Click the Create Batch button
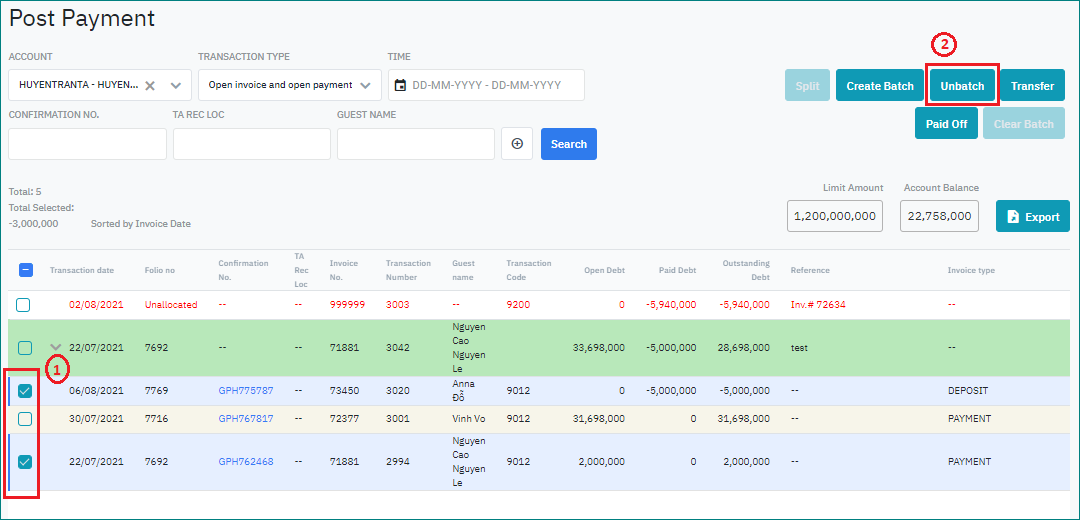Image resolution: width=1080 pixels, height=520 pixels. 879,86
